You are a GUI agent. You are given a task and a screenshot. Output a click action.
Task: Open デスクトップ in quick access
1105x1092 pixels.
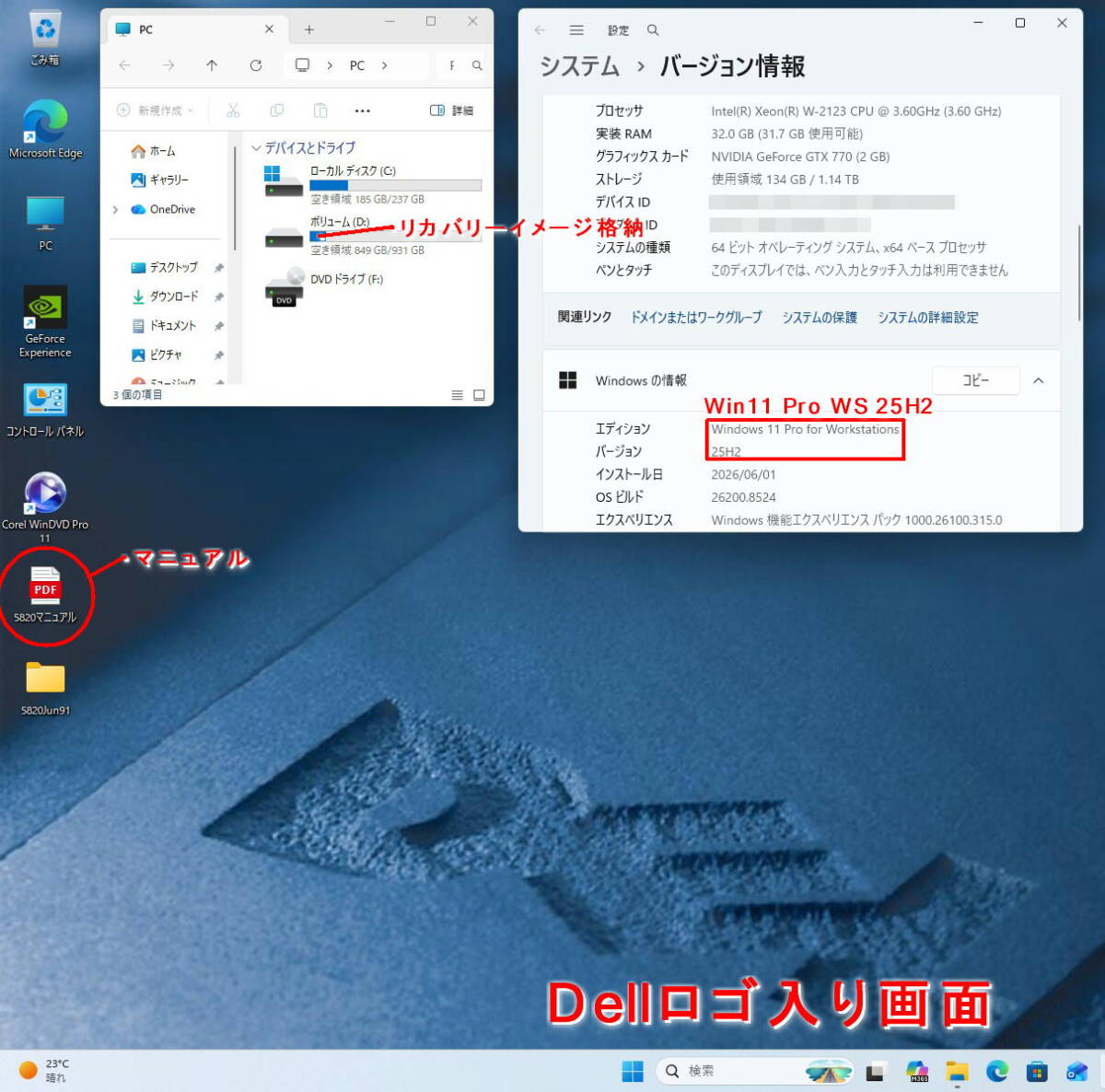click(164, 268)
